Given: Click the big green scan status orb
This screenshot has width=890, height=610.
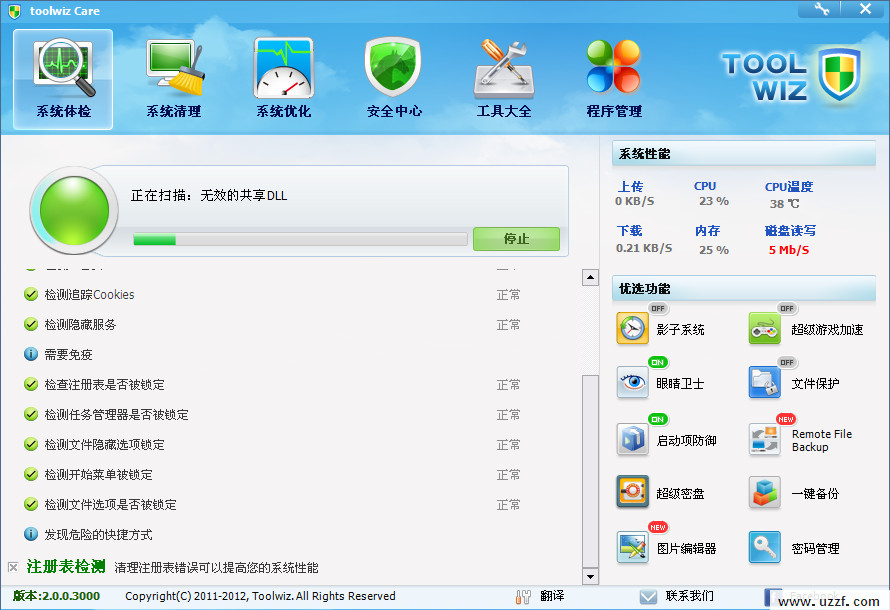Looking at the screenshot, I should [x=74, y=211].
